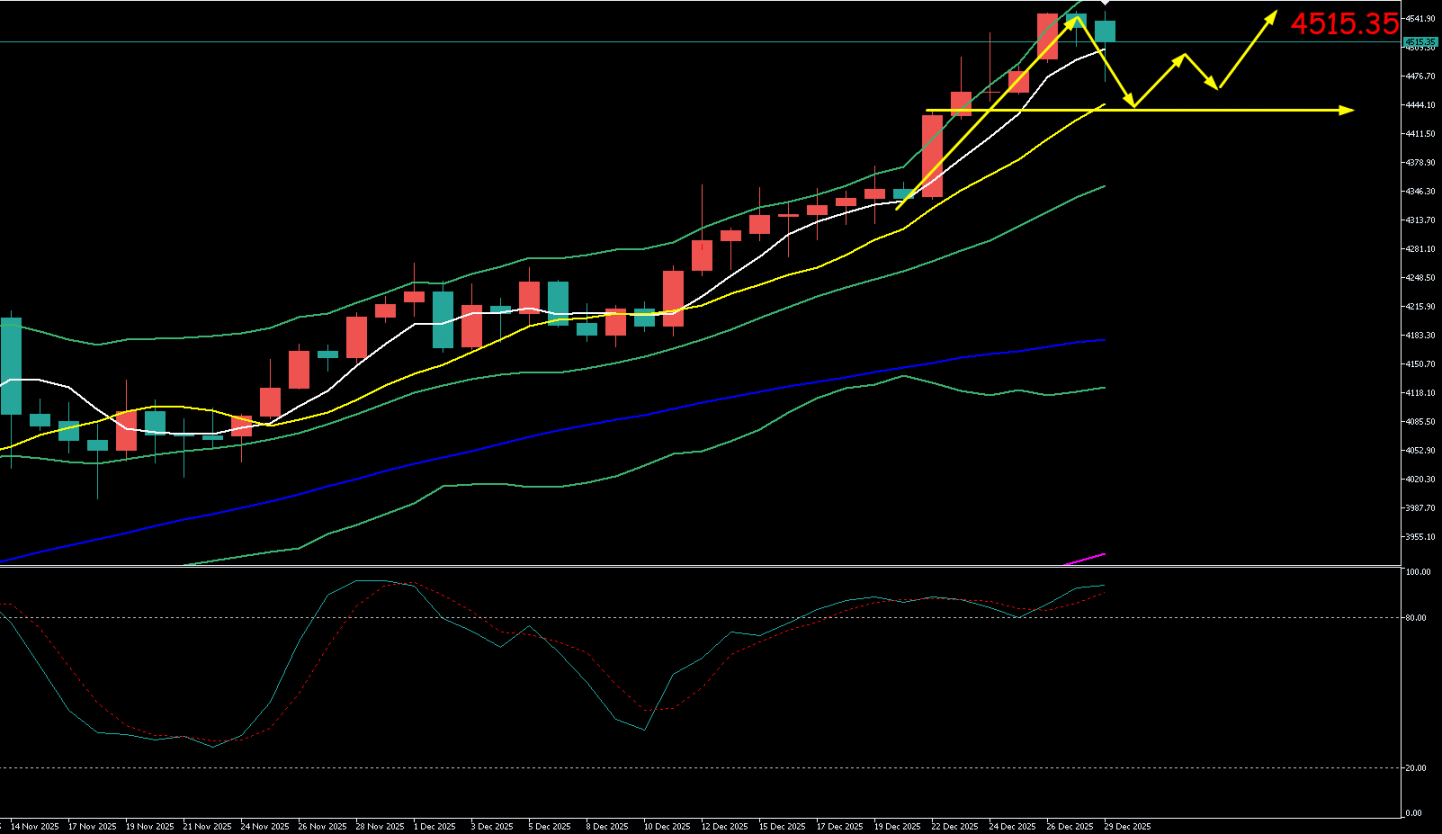Click the 3955.10 price scale label
Screen dimensions: 1442x834
pos(1420,537)
